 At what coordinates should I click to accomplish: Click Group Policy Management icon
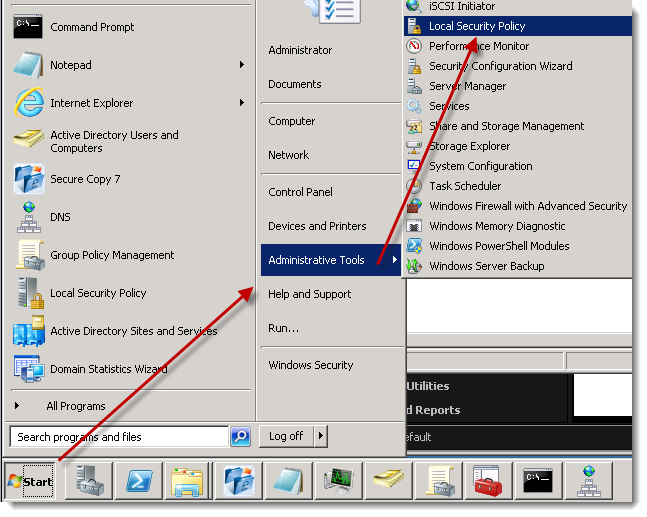[x=30, y=255]
